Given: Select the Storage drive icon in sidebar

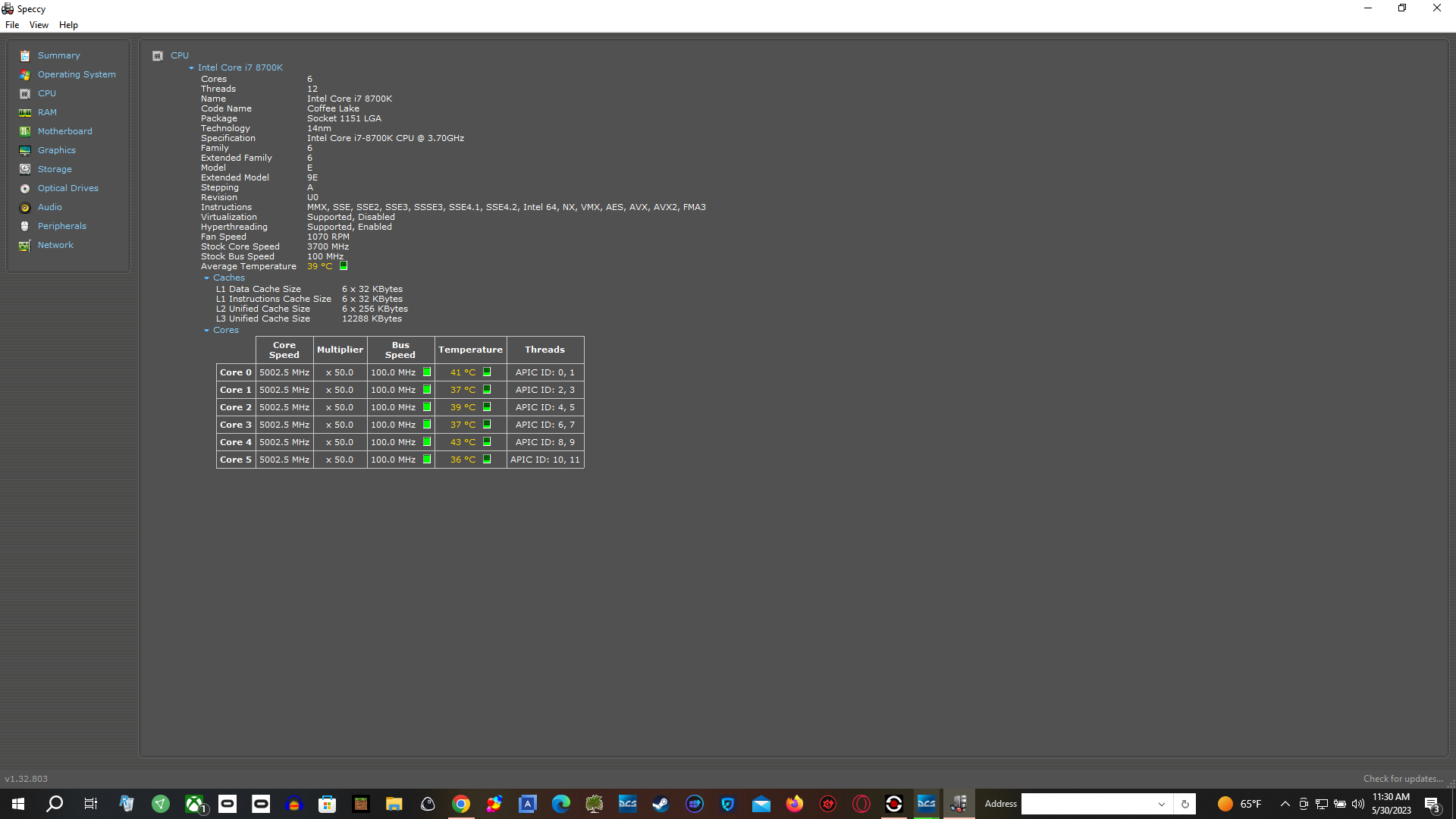Looking at the screenshot, I should pyautogui.click(x=25, y=169).
